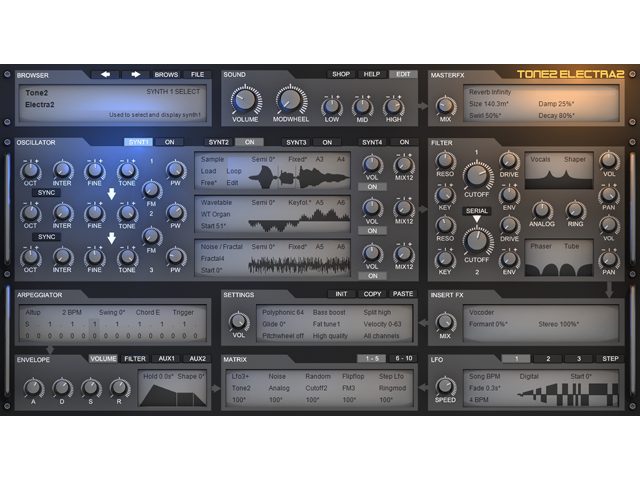
Task: Adjust the Insert FX MIX knob
Action: [445, 323]
